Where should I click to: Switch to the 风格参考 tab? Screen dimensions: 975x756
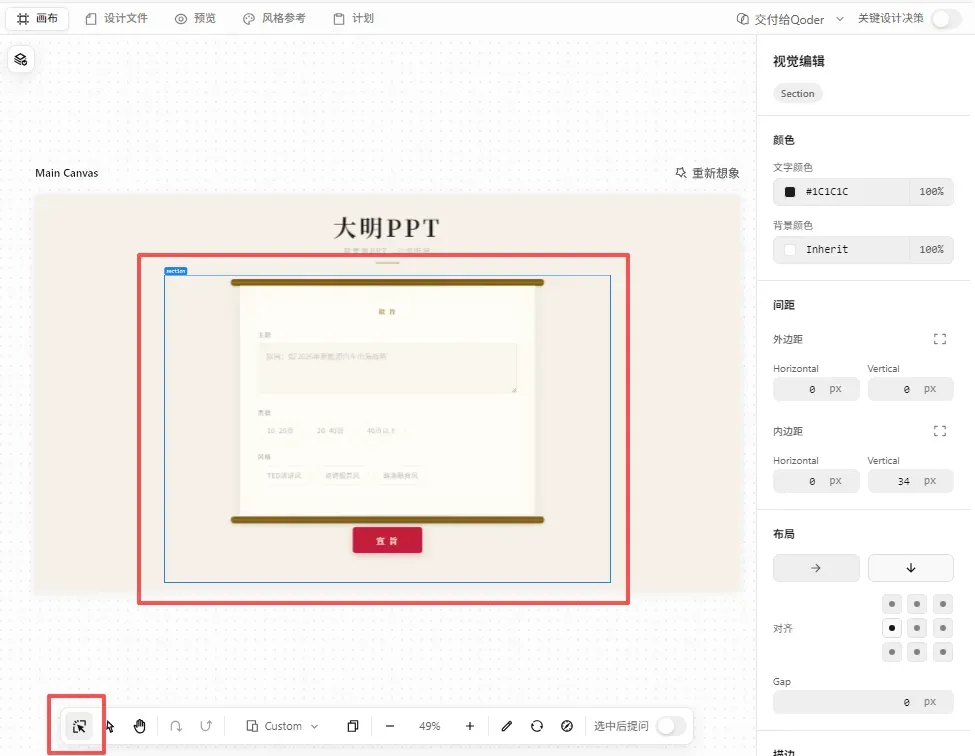[x=274, y=19]
